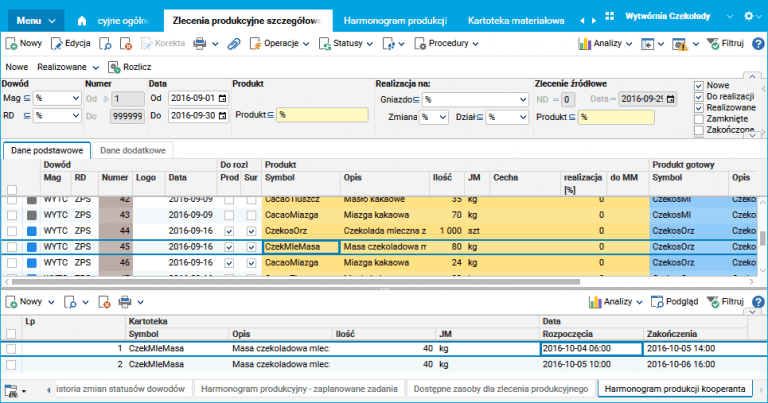768x403 pixels.
Task: Click the delete icon in lower toolbar
Action: pyautogui.click(x=104, y=302)
